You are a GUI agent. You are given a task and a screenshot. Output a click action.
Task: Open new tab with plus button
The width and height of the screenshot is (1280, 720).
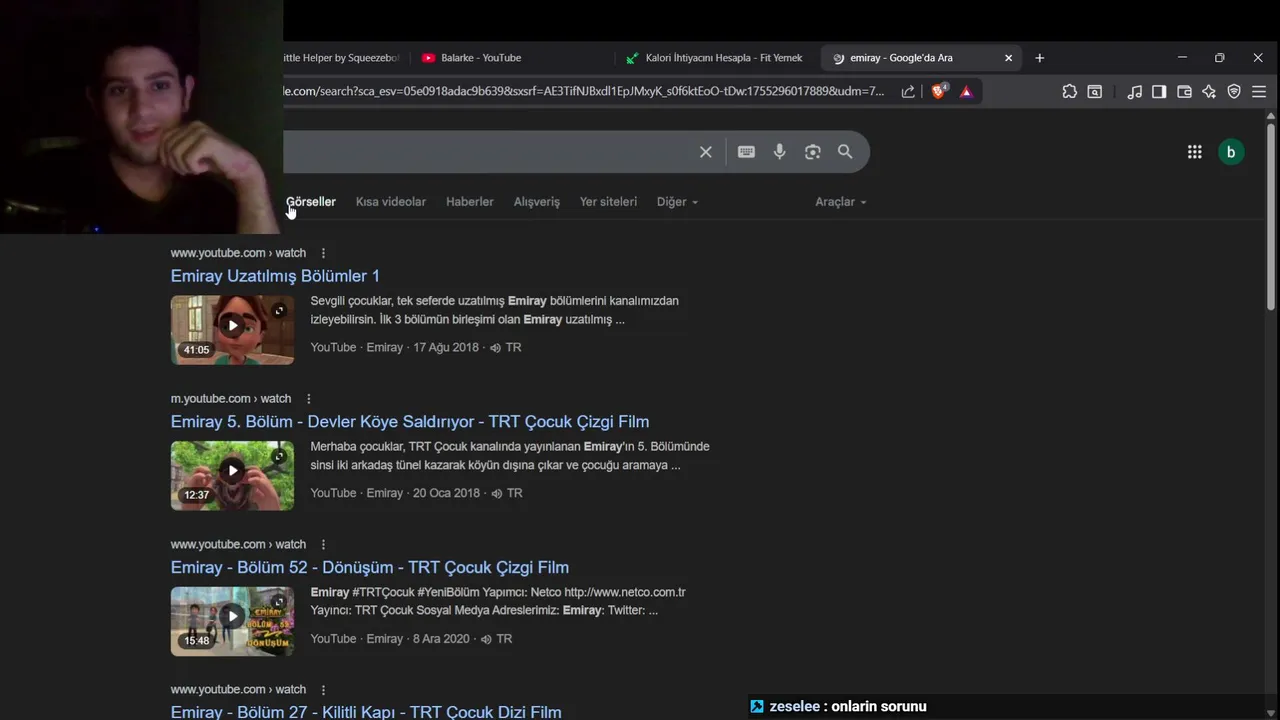click(1039, 58)
